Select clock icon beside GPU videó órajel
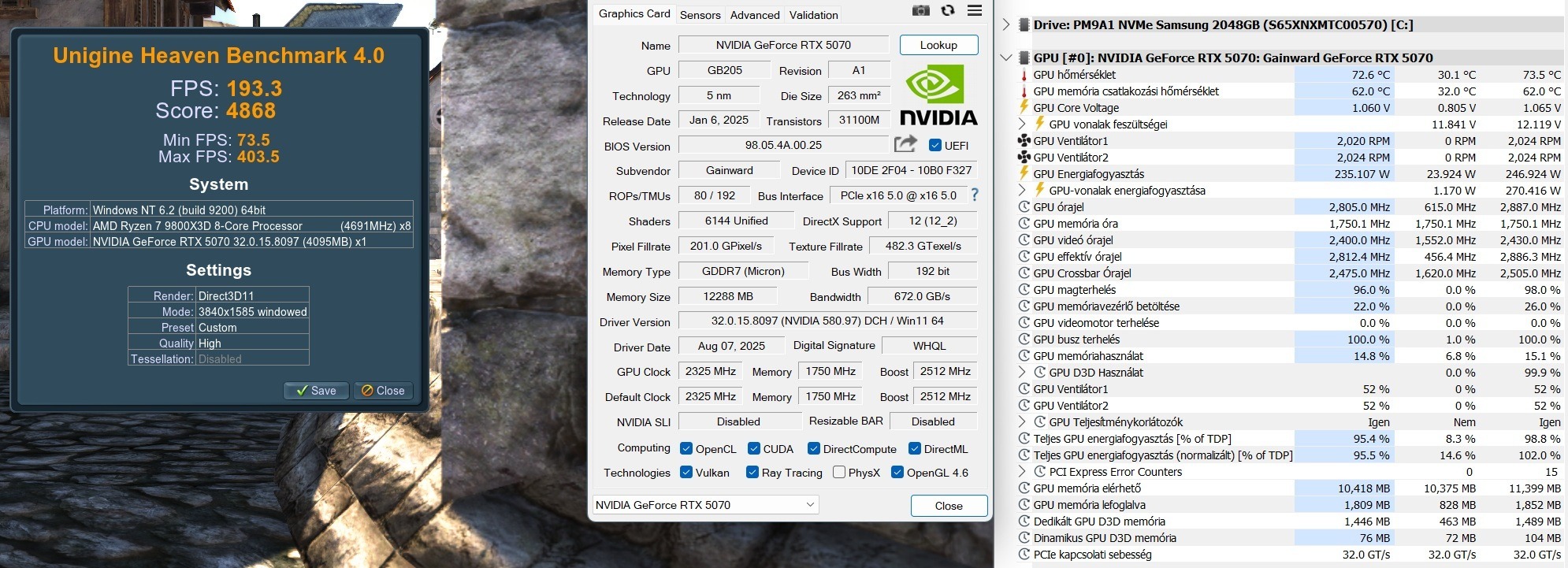 point(1024,240)
